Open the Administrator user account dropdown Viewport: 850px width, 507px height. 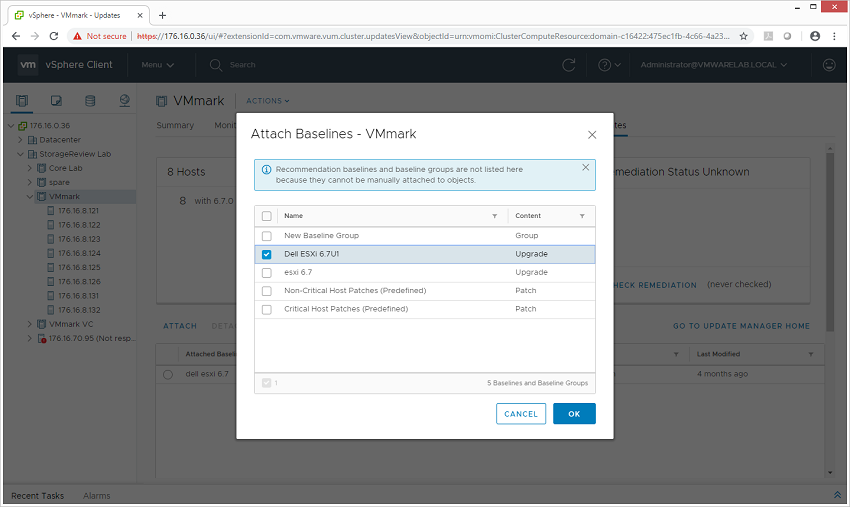(x=713, y=65)
